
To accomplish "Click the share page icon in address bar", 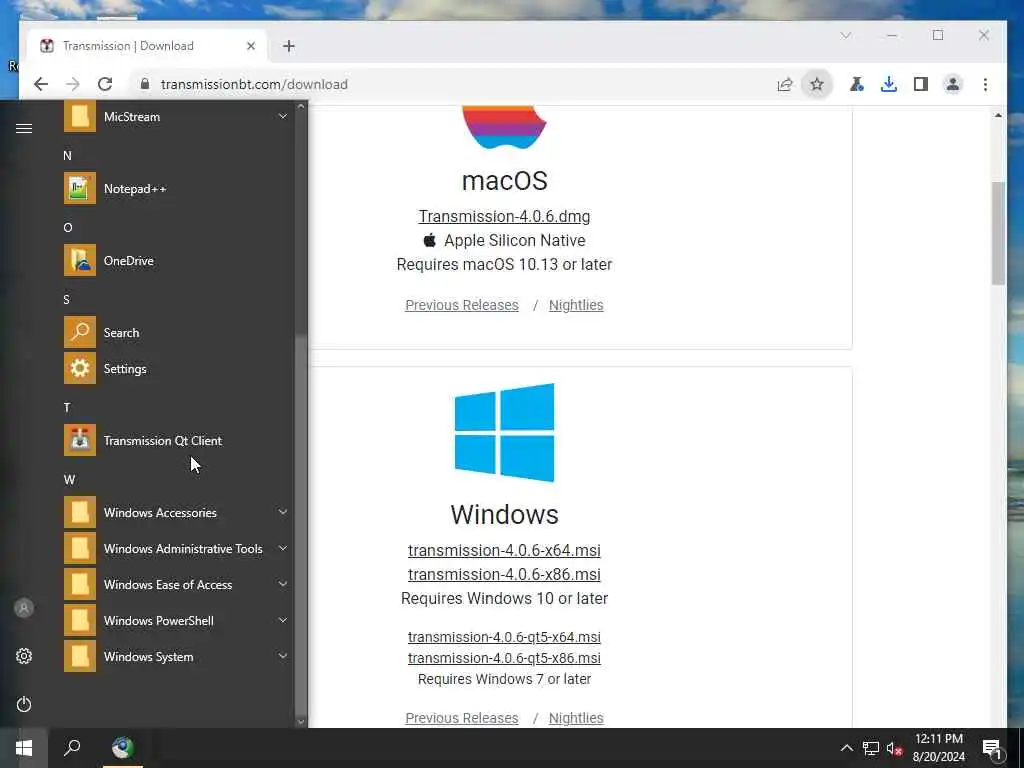I will pyautogui.click(x=785, y=84).
